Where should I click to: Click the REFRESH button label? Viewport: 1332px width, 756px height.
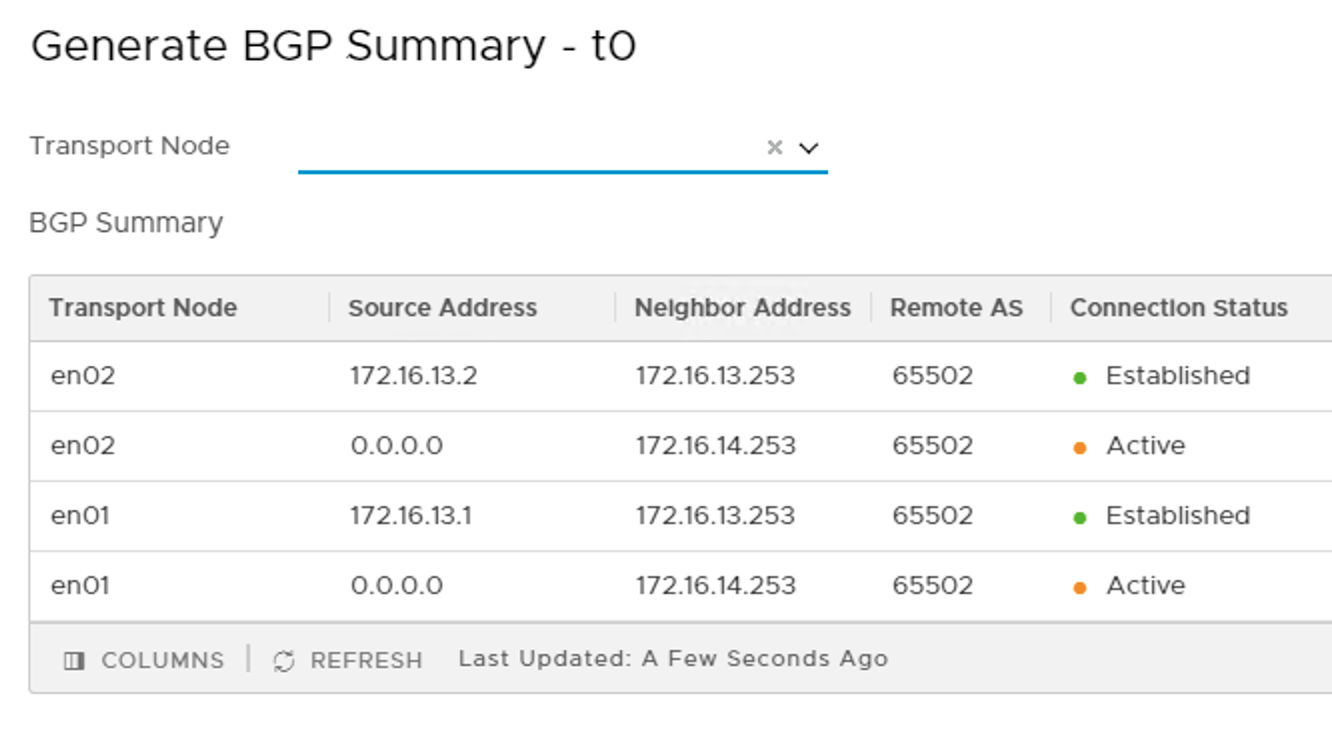(x=366, y=661)
